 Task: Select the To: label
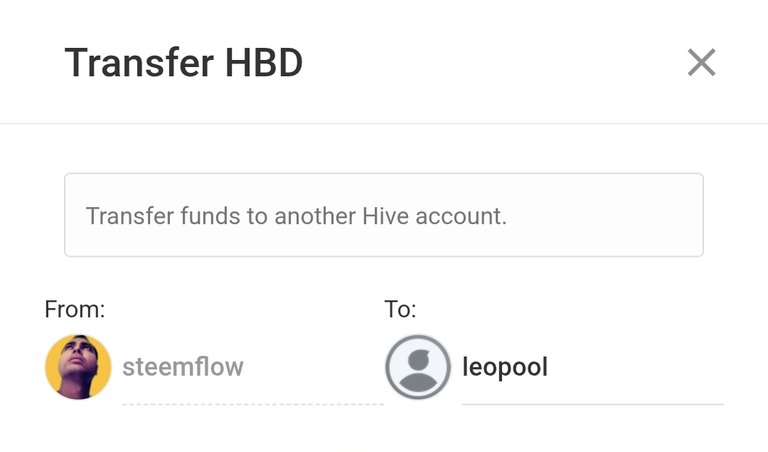pos(400,309)
